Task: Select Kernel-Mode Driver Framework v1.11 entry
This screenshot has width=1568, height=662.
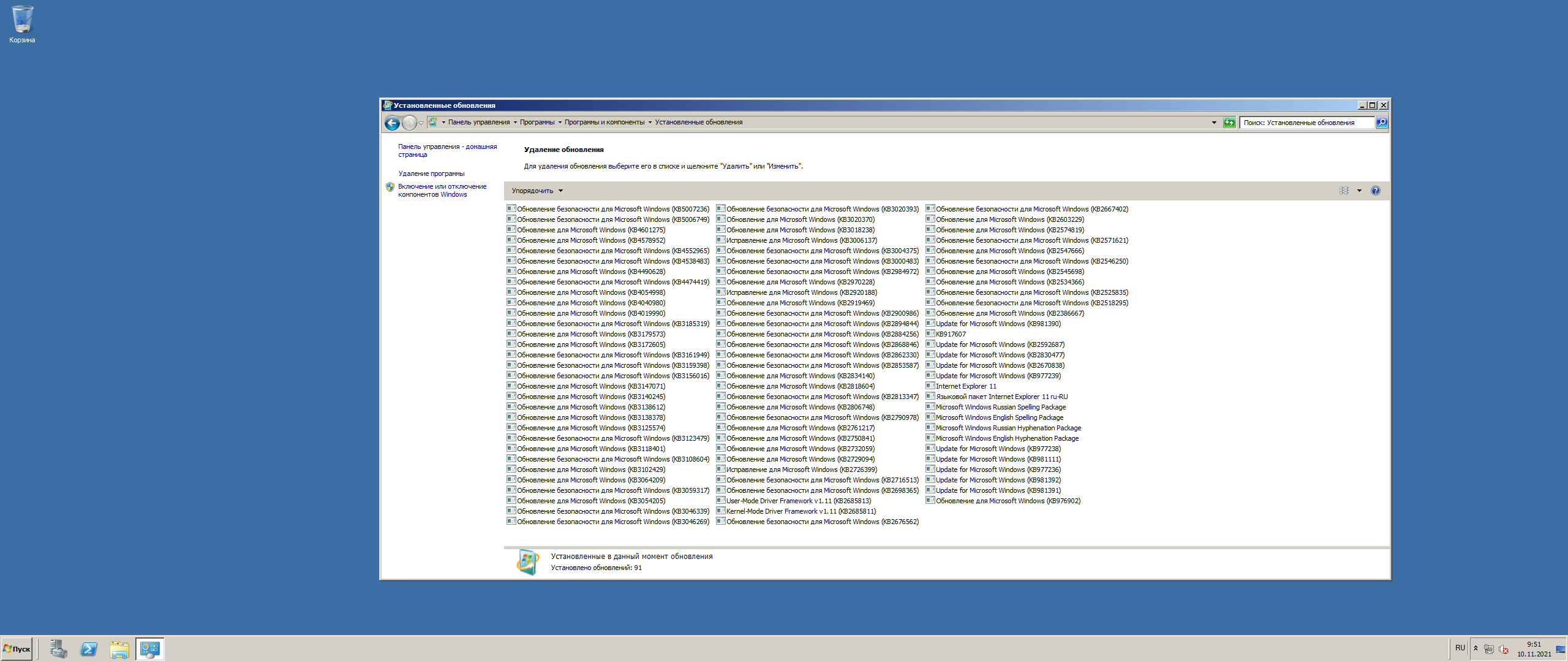Action: coord(796,511)
